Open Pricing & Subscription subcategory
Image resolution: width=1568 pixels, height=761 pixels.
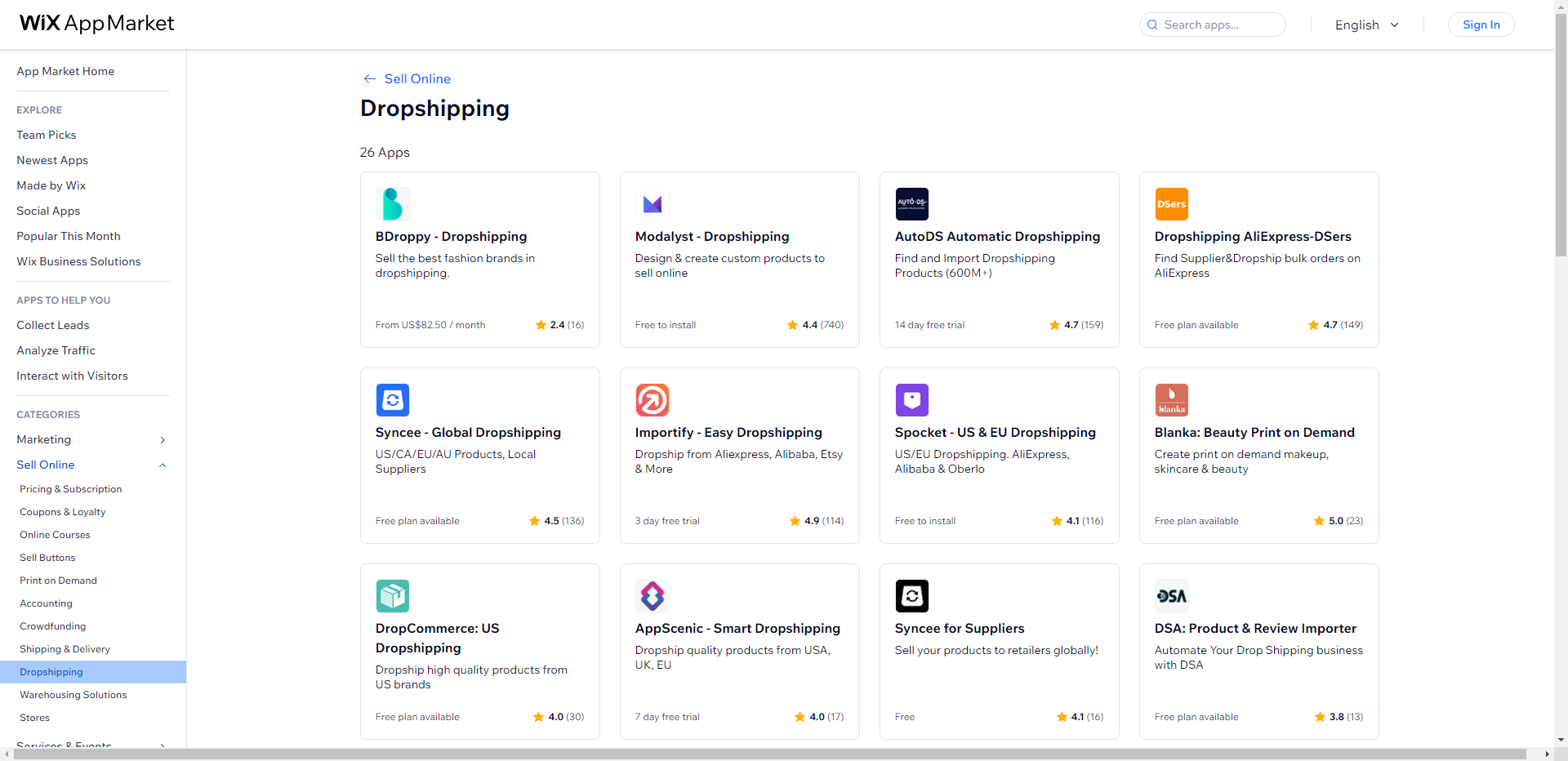[71, 489]
